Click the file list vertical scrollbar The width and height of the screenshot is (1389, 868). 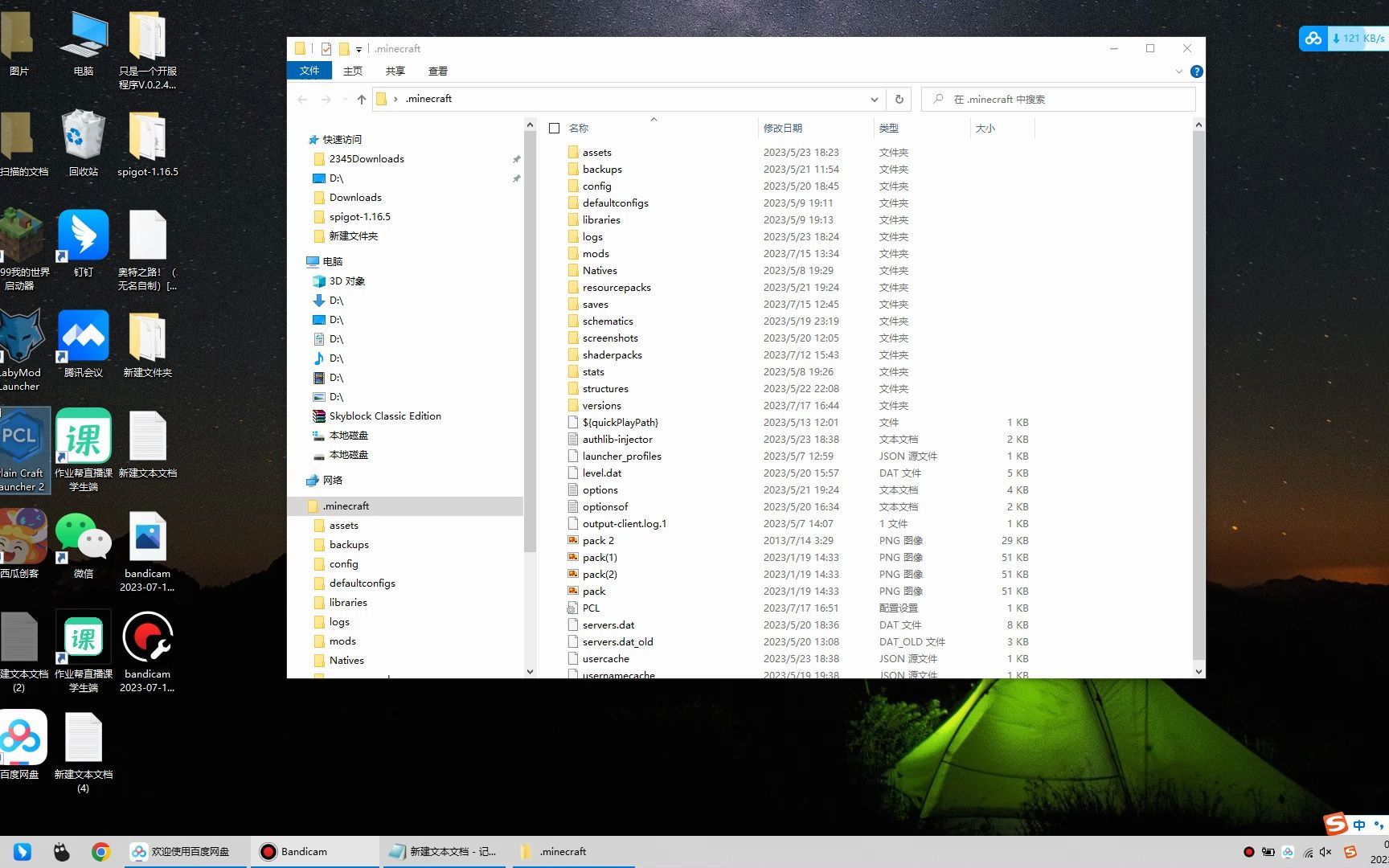tap(1198, 394)
